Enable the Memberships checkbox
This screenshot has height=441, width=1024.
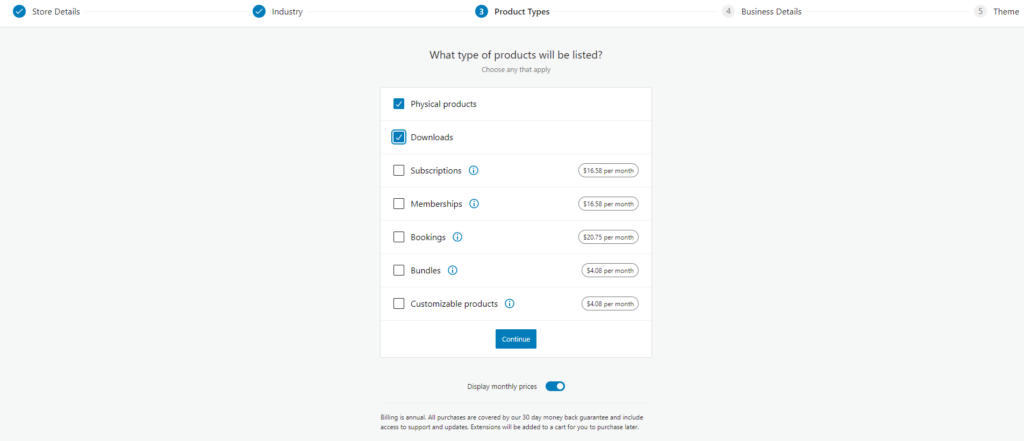[398, 204]
